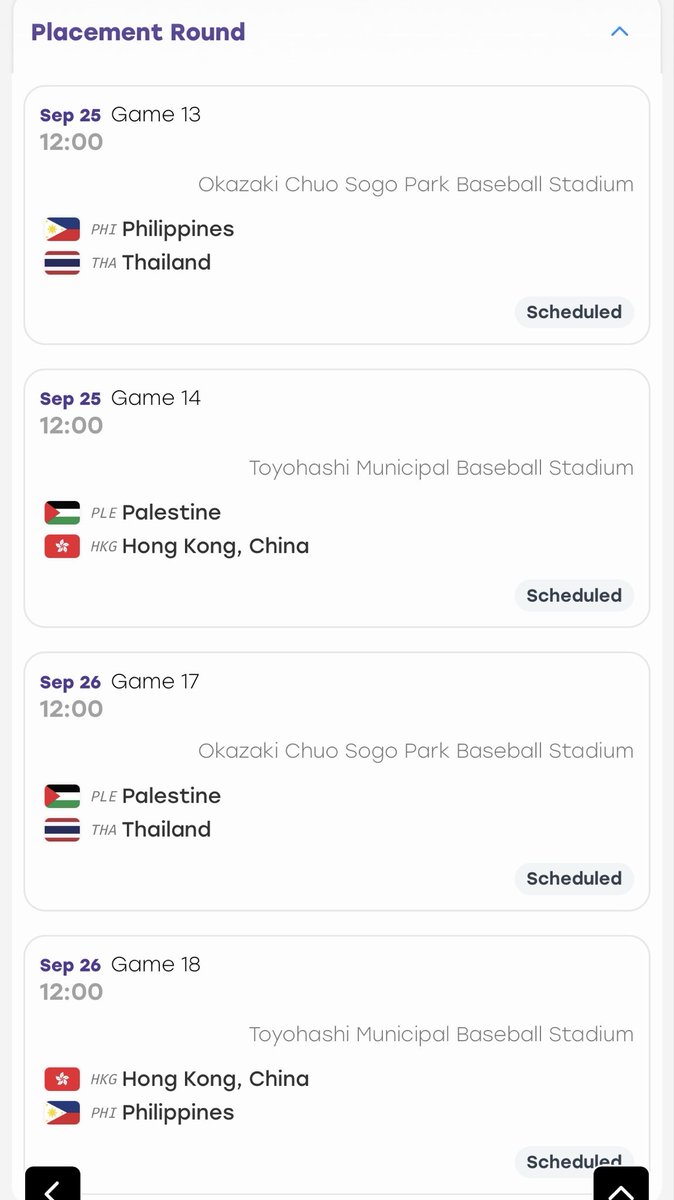Open the Game 18 match card title
The image size is (674, 1200).
[156, 964]
